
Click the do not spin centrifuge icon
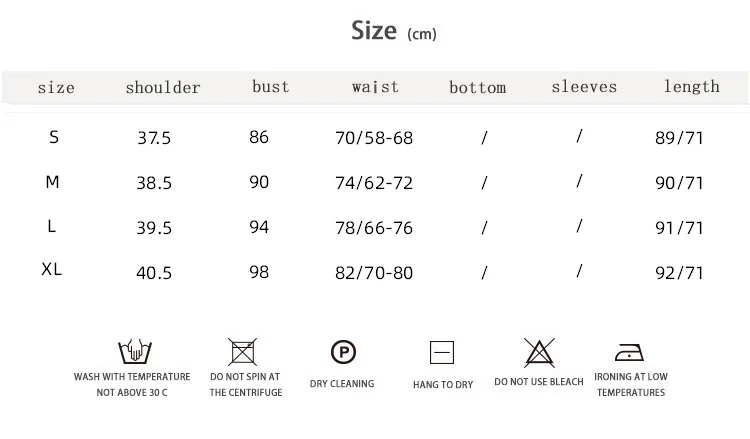(243, 352)
